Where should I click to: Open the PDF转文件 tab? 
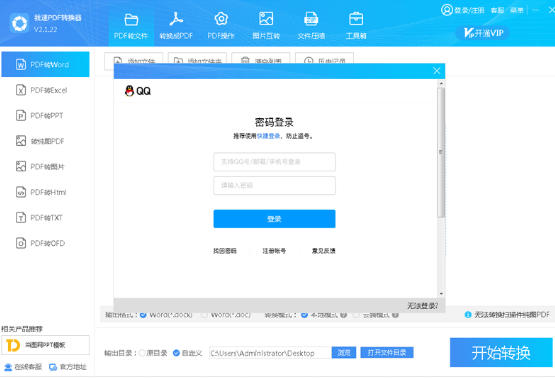[x=131, y=26]
